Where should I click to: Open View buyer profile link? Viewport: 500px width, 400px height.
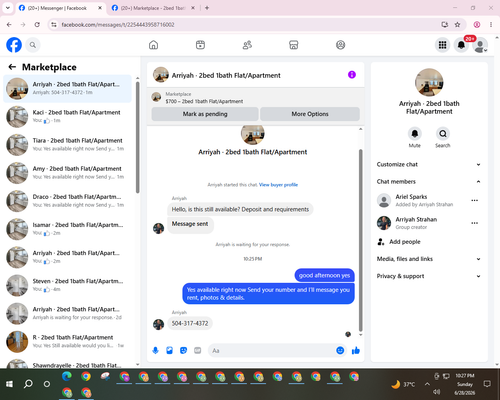[278, 185]
